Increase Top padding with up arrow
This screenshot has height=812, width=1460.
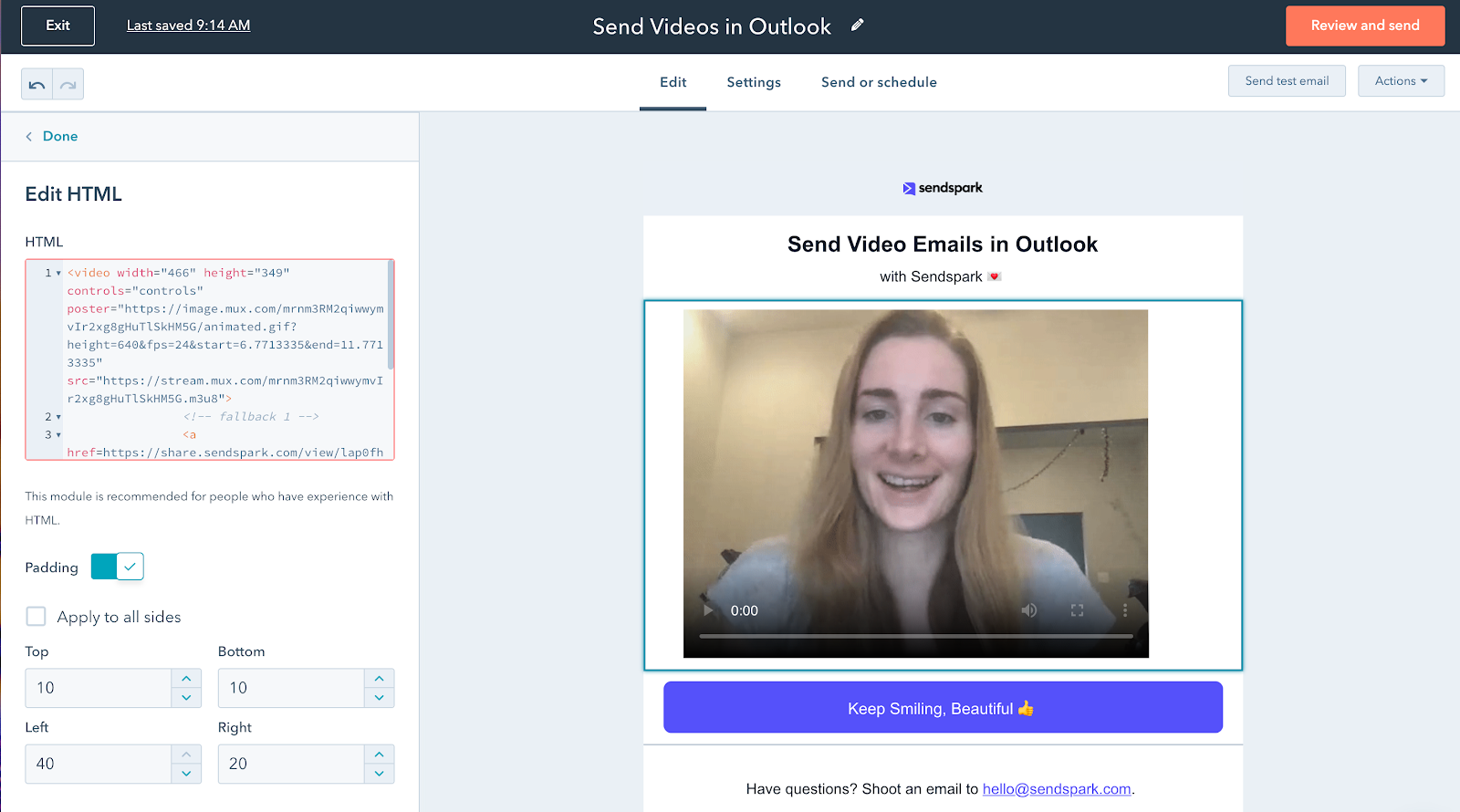click(x=186, y=679)
